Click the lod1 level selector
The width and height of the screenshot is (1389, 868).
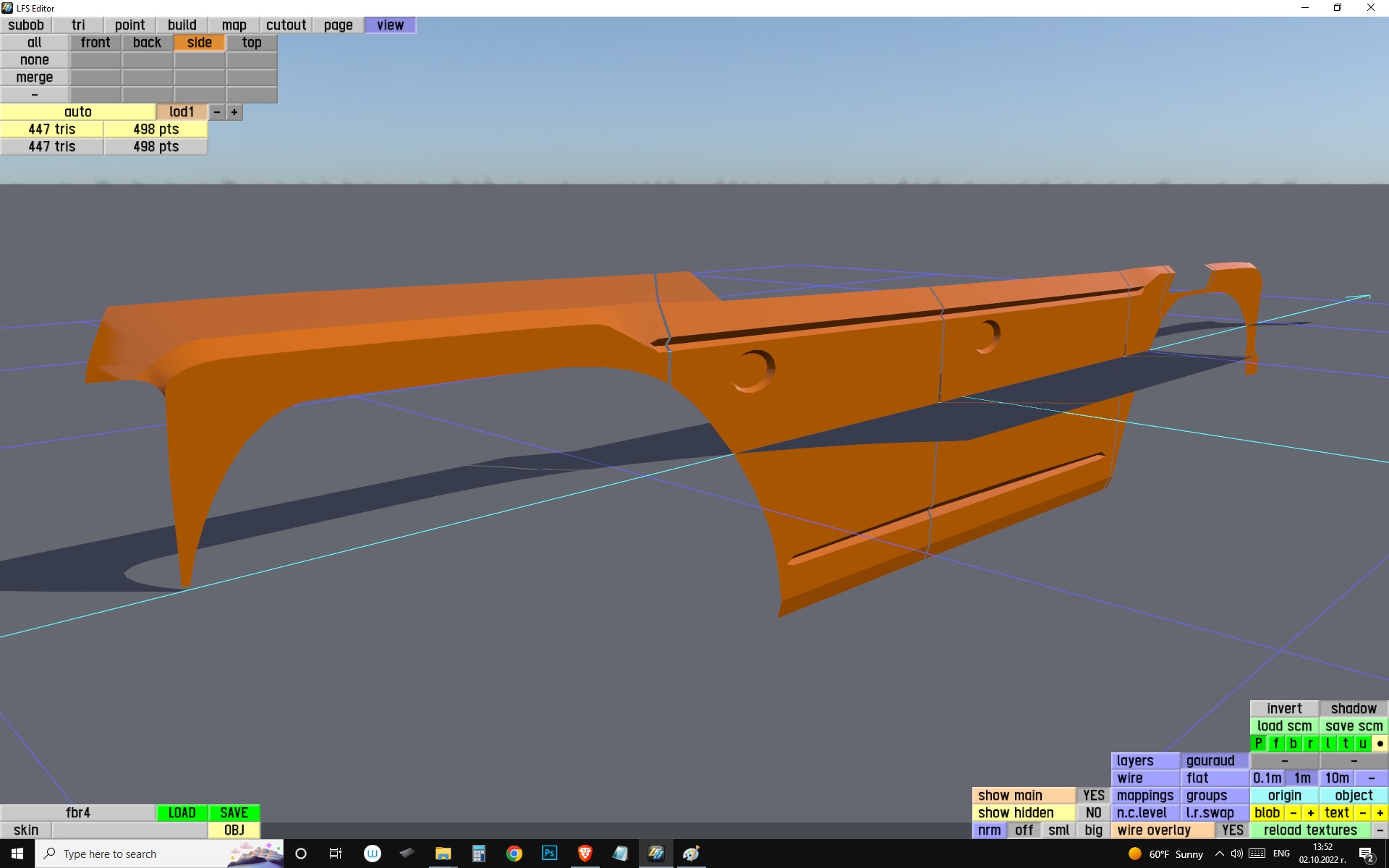coord(182,112)
